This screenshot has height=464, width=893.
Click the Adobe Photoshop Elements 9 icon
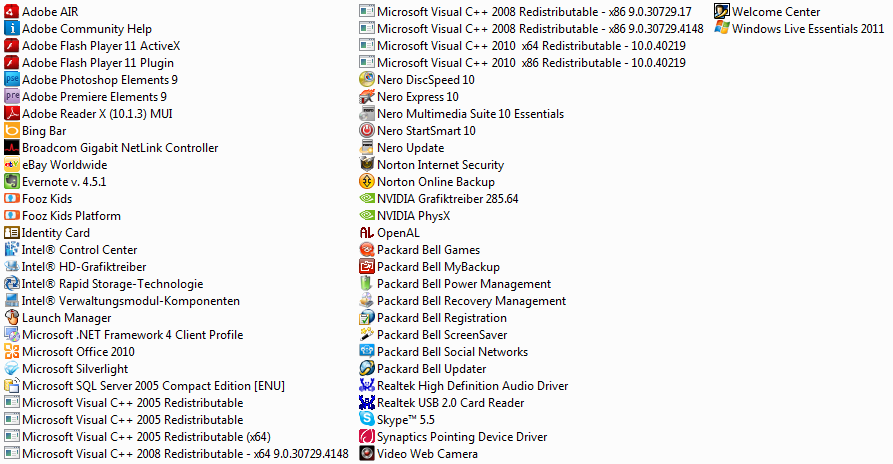[x=11, y=80]
